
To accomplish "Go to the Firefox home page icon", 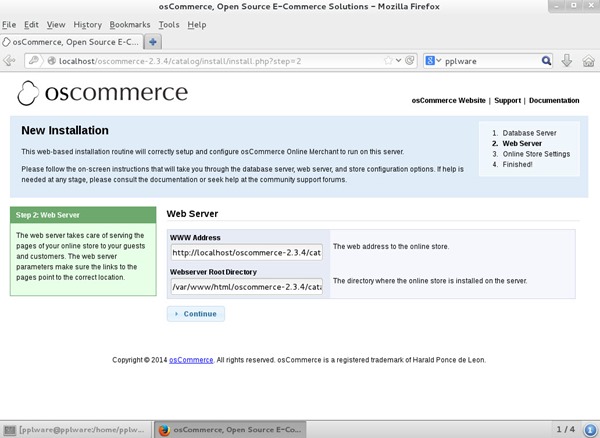I will [589, 60].
